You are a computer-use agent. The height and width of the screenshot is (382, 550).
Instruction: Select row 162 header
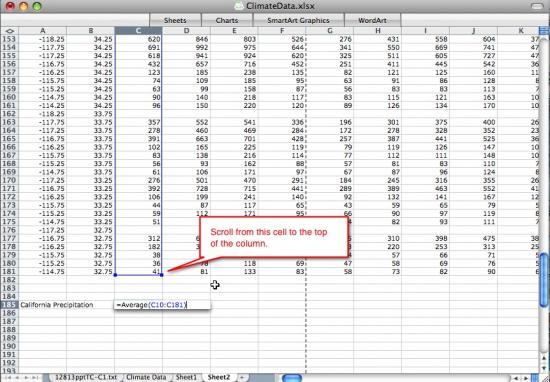[9, 114]
